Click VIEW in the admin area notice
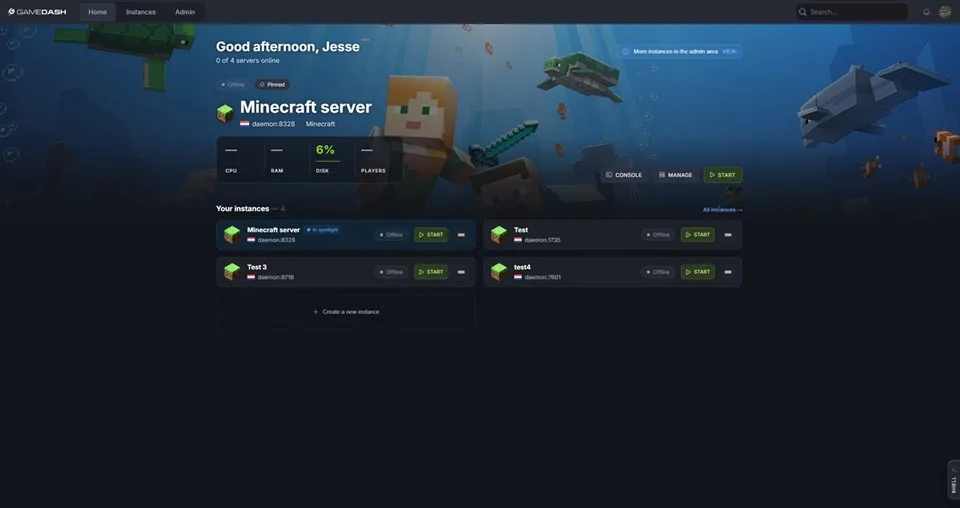The width and height of the screenshot is (960, 508). coord(729,51)
